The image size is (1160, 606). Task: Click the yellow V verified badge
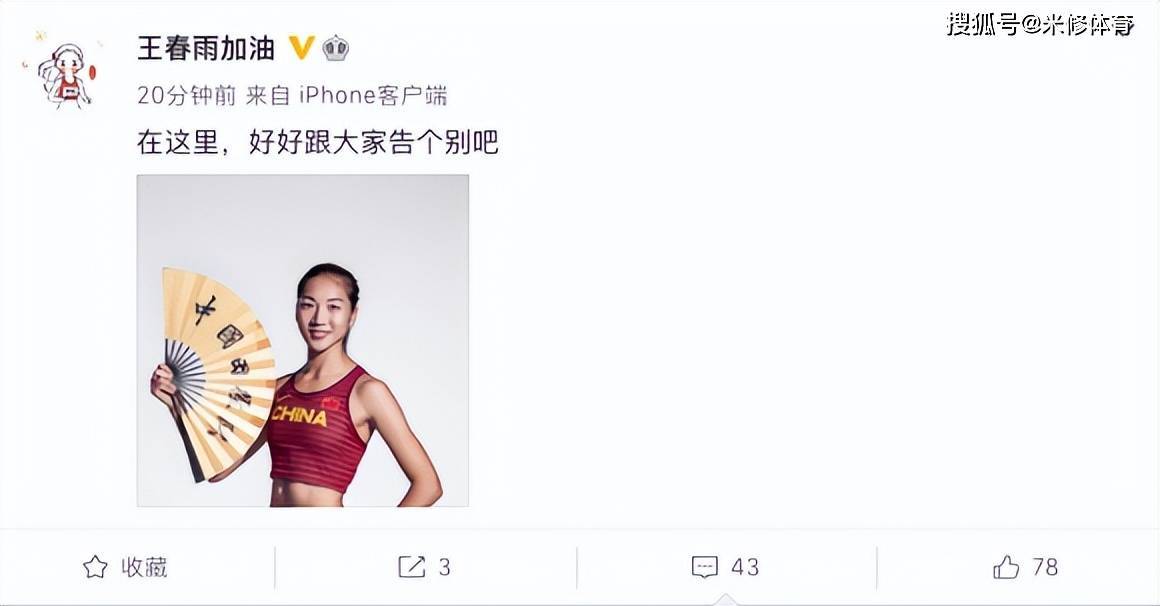pos(301,48)
